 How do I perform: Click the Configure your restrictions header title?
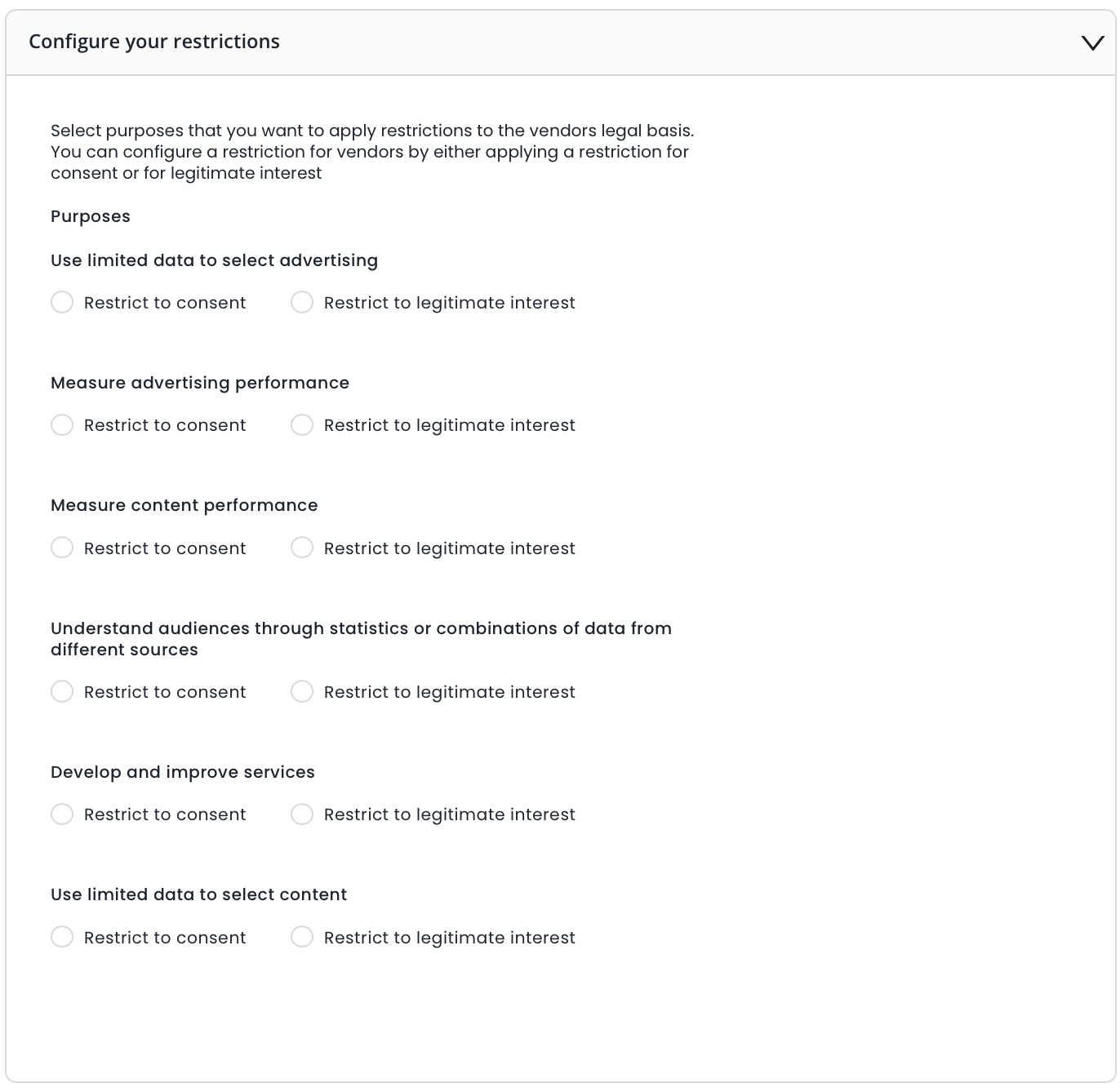(154, 42)
